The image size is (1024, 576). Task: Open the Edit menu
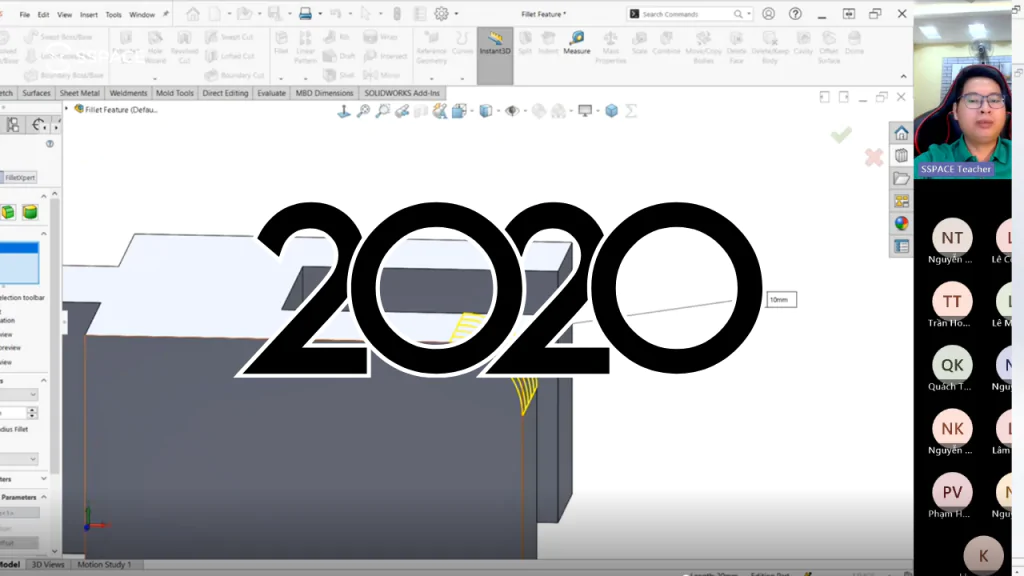[43, 14]
